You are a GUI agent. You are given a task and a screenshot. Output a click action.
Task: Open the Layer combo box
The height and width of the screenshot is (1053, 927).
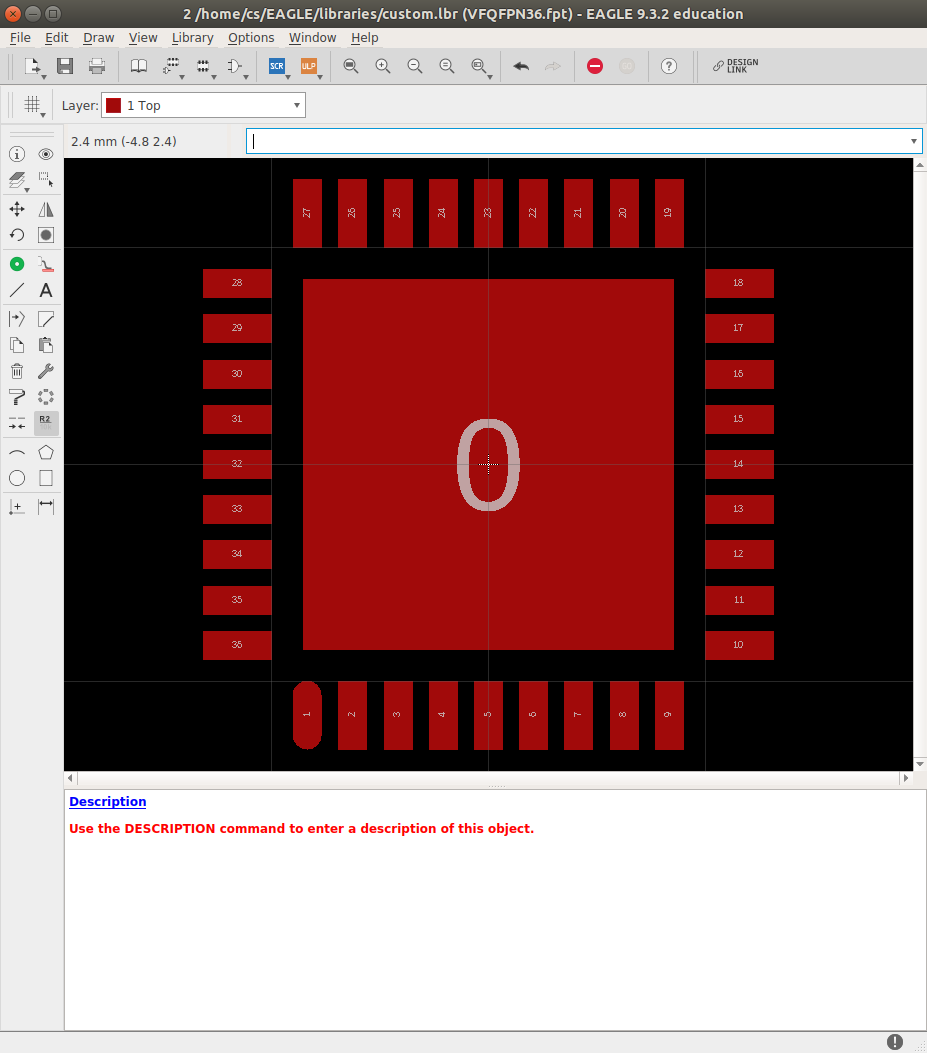[x=204, y=105]
